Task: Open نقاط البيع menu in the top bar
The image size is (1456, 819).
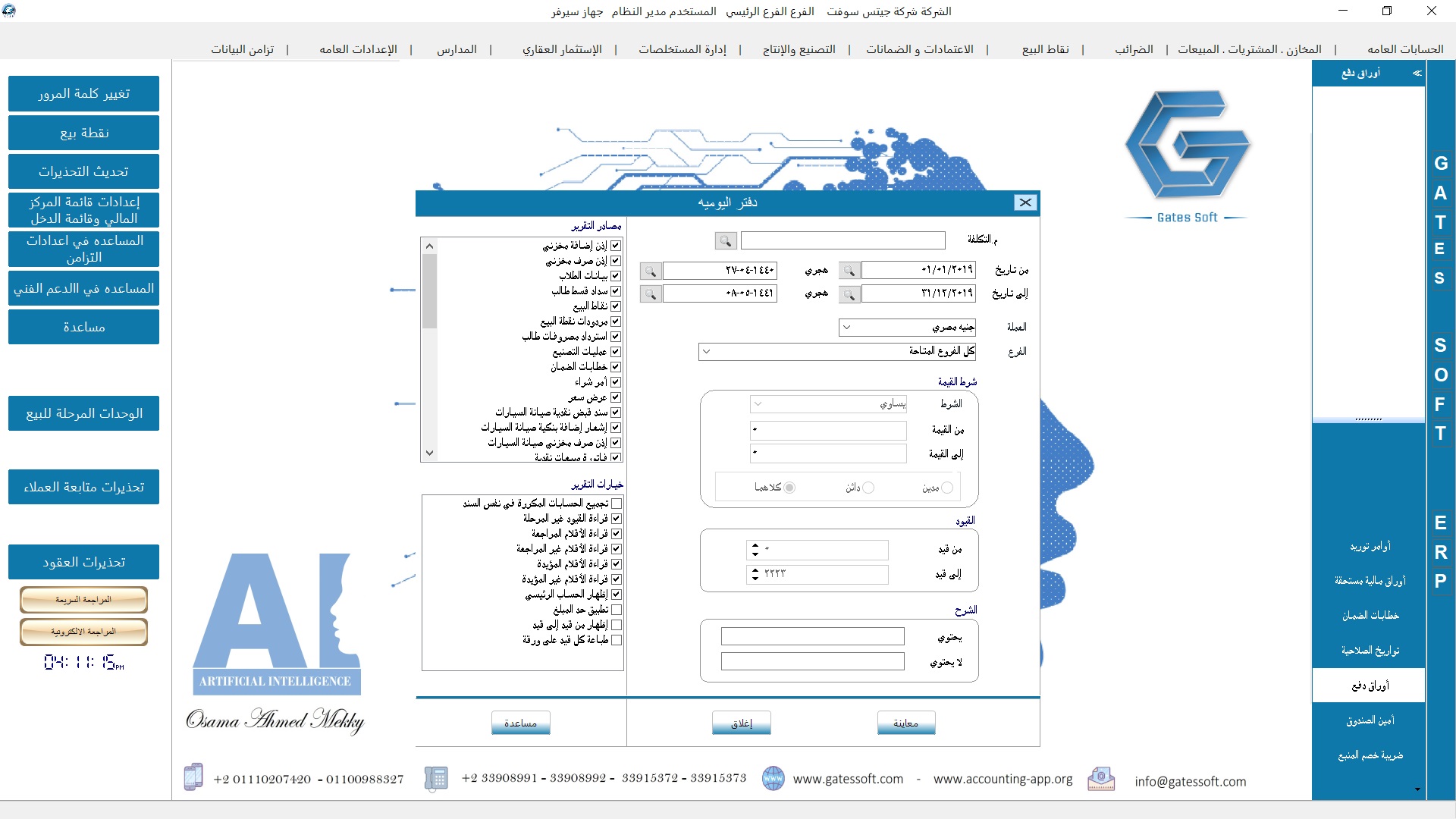Action: 1045,49
